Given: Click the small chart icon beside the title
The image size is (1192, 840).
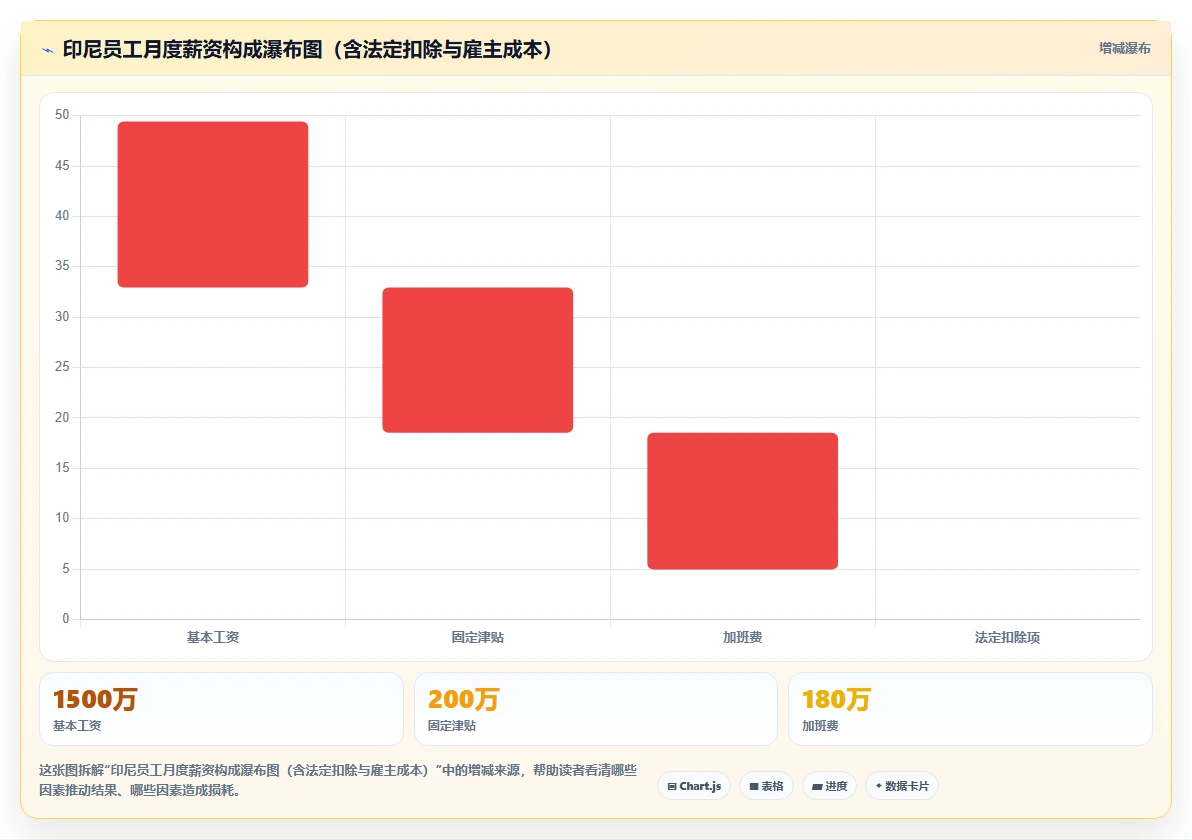Looking at the screenshot, I should pos(47,50).
